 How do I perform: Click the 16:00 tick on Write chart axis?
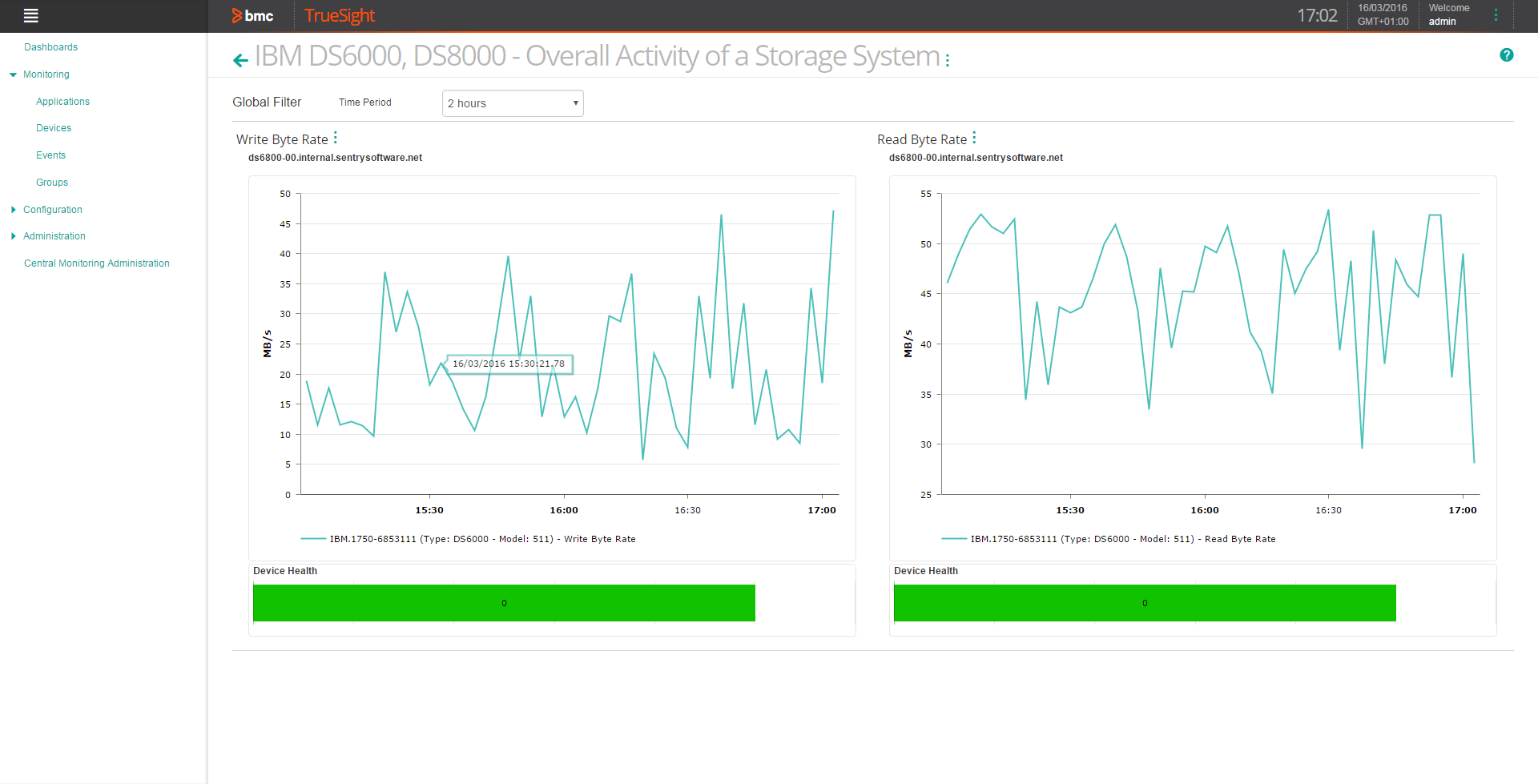(564, 510)
